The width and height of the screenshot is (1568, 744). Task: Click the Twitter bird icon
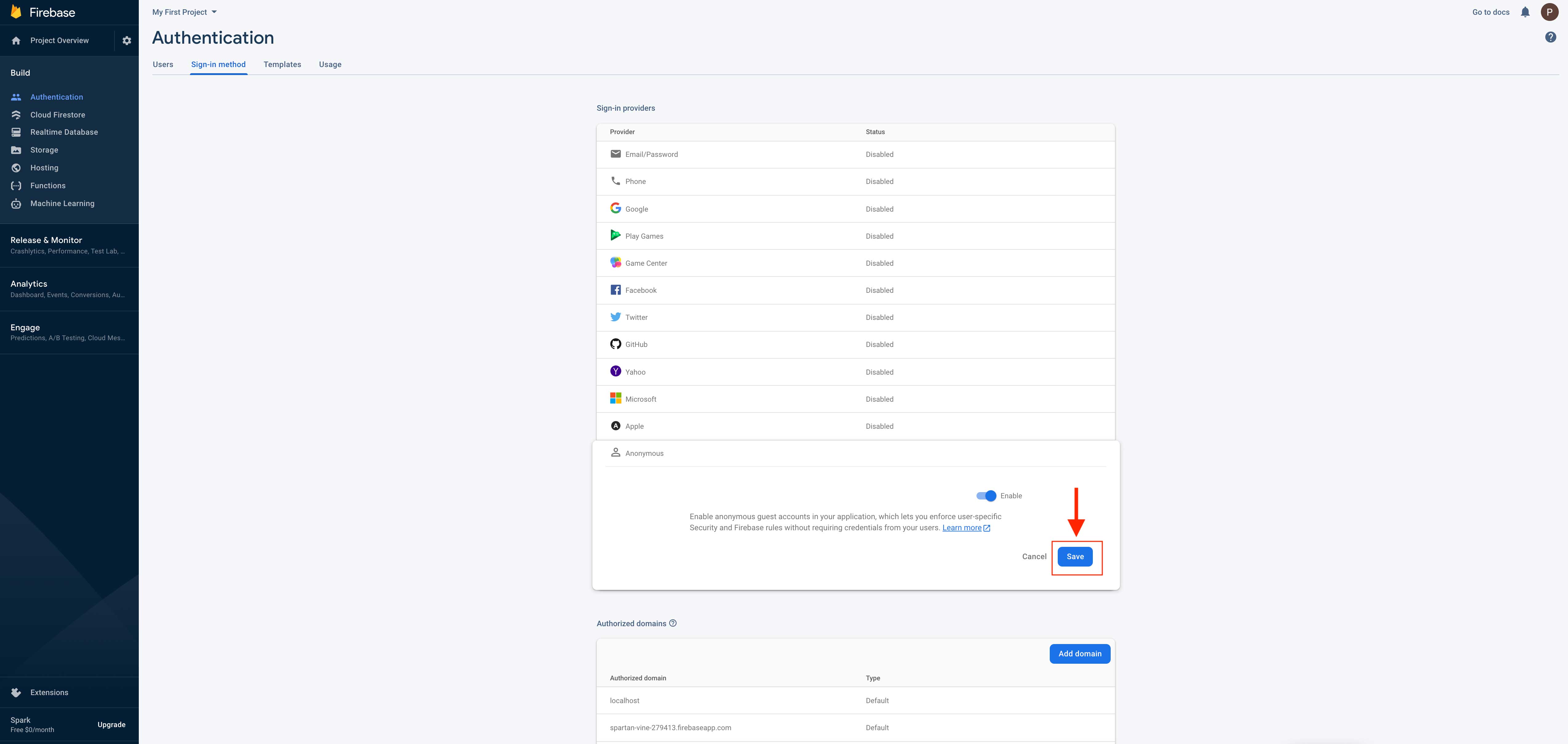click(x=616, y=317)
